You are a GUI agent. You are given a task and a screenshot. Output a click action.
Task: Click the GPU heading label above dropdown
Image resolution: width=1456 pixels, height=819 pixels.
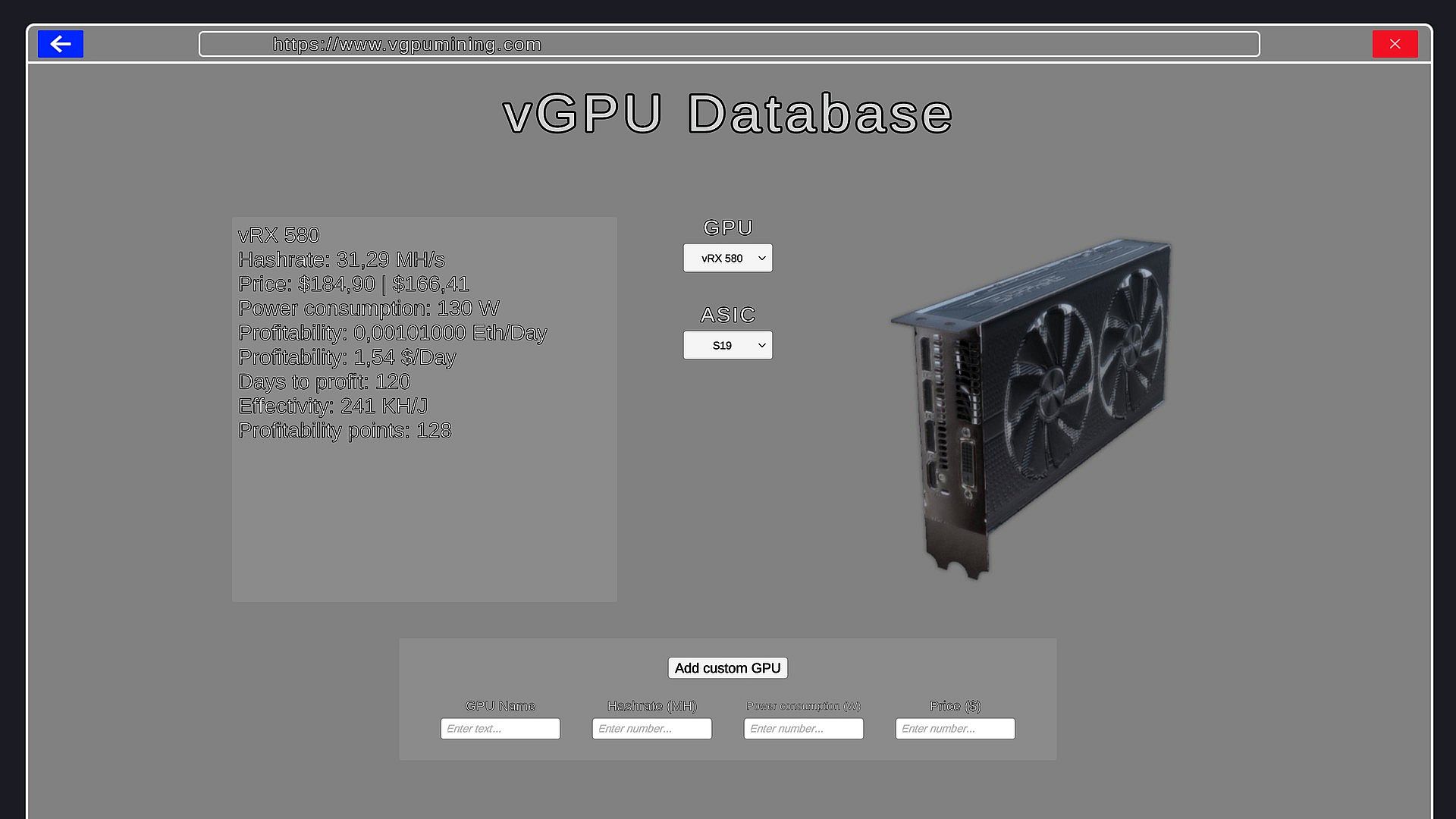[727, 227]
